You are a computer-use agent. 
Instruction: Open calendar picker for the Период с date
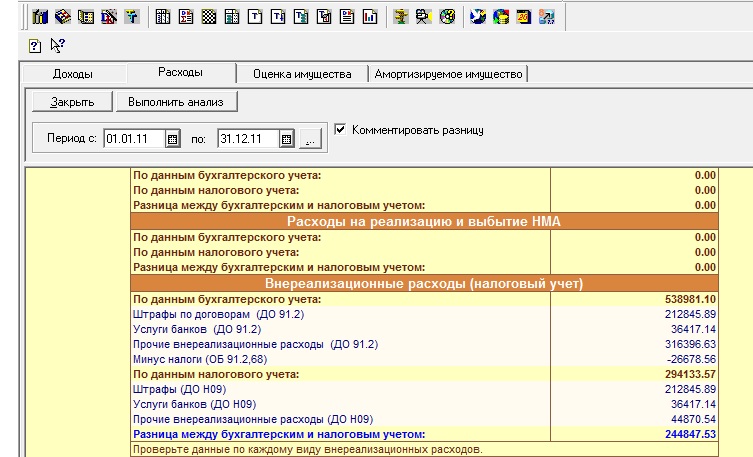(172, 140)
